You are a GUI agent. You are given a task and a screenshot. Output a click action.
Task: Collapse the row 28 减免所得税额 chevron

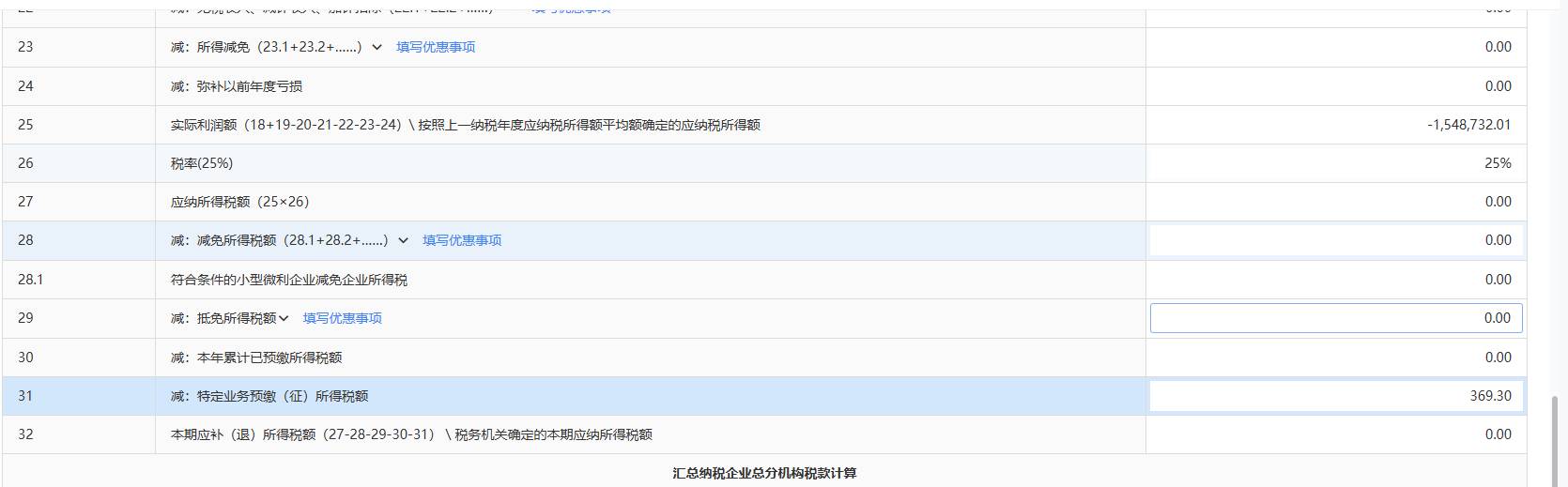click(403, 240)
